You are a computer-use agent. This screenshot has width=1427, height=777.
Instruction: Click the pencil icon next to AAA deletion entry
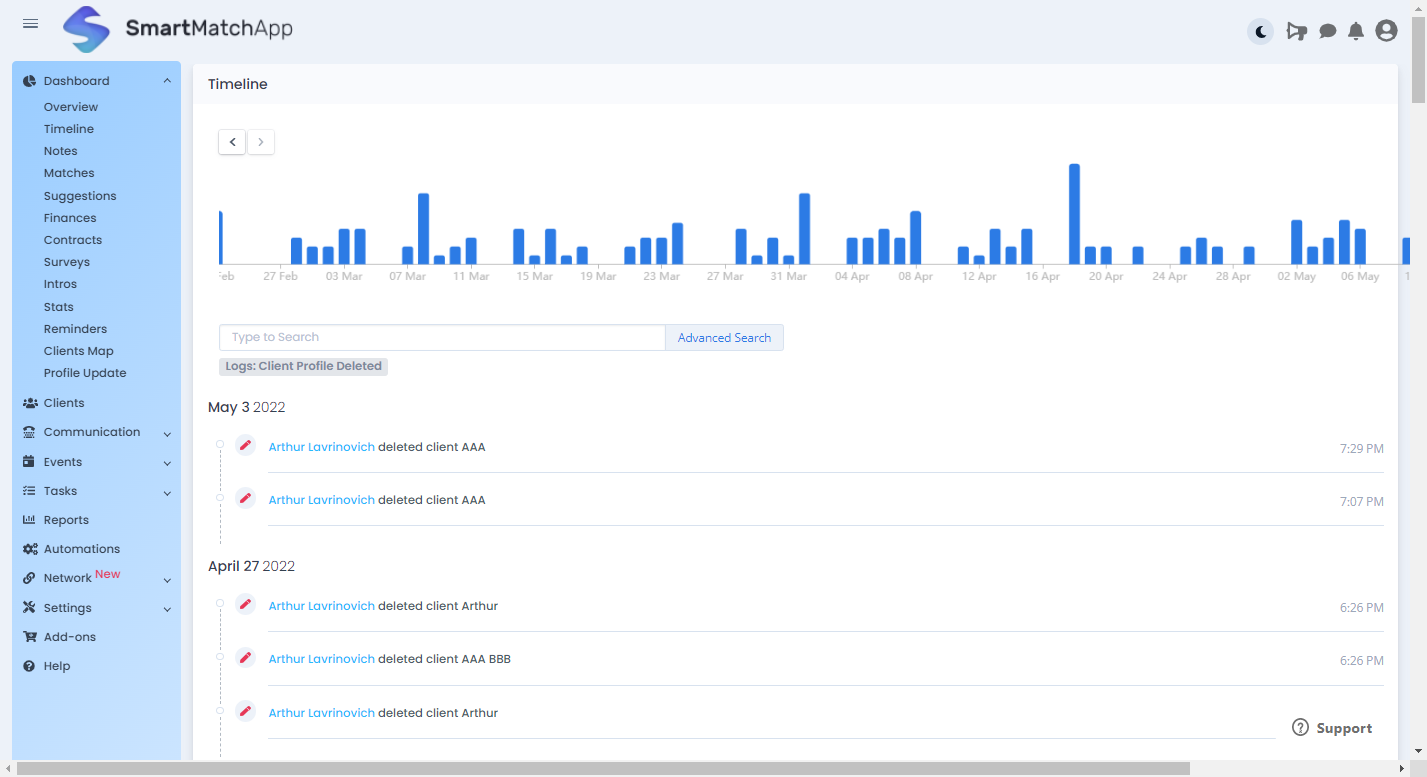tap(245, 445)
